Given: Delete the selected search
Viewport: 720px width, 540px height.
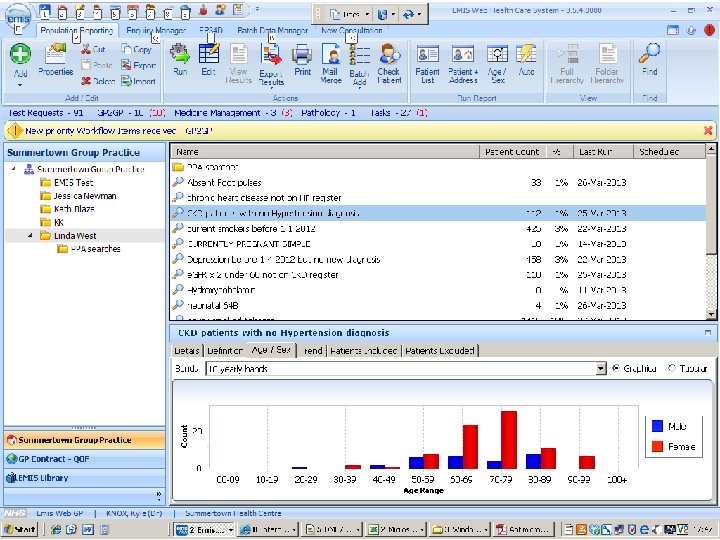Looking at the screenshot, I should [98, 81].
